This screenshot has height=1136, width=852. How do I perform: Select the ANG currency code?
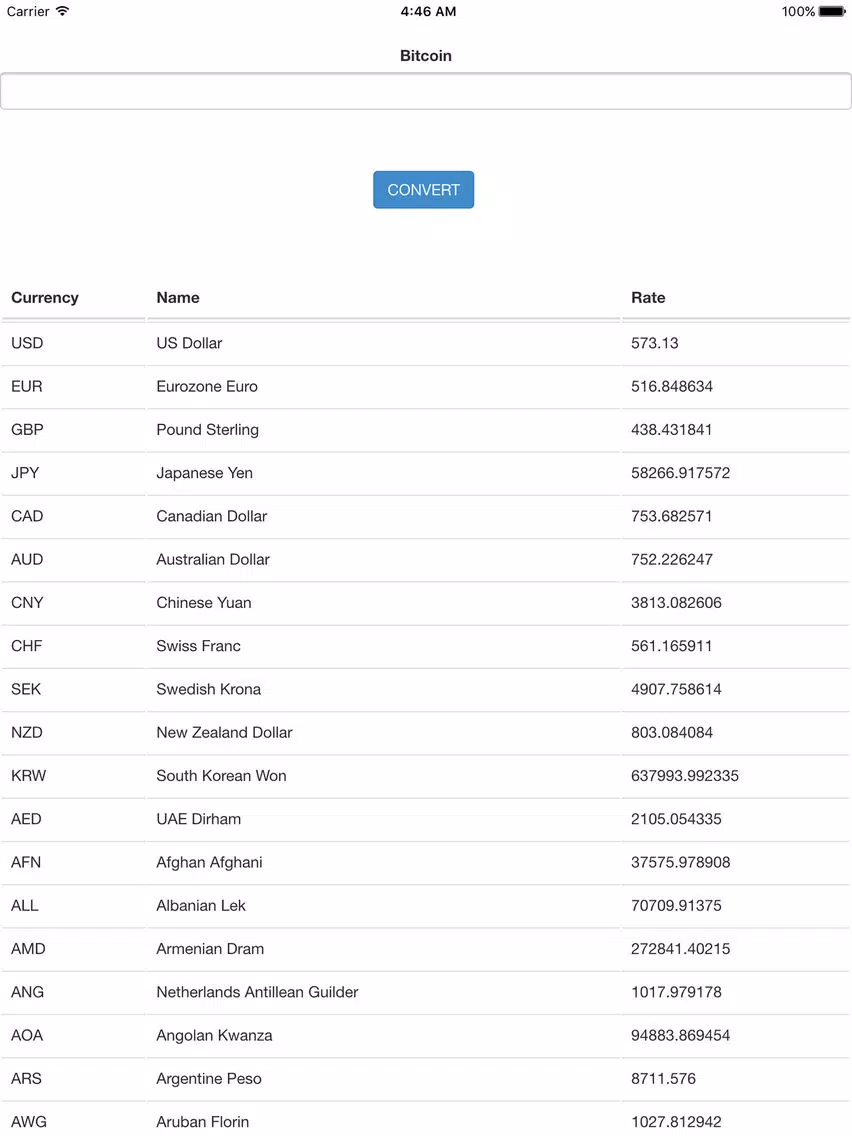coord(27,993)
